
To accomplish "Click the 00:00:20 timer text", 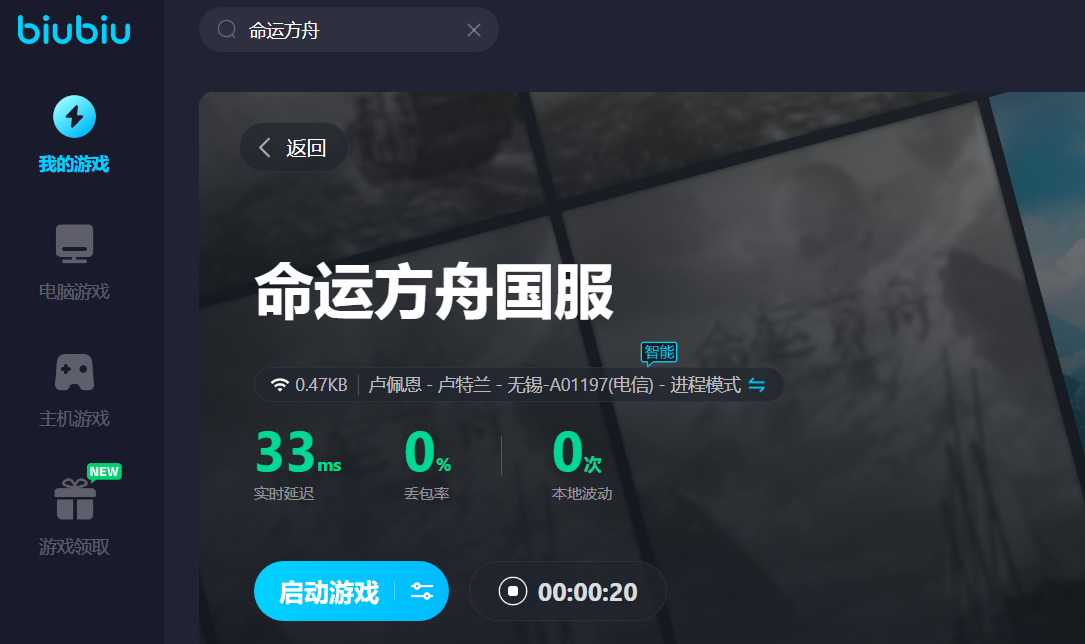I will pos(587,592).
